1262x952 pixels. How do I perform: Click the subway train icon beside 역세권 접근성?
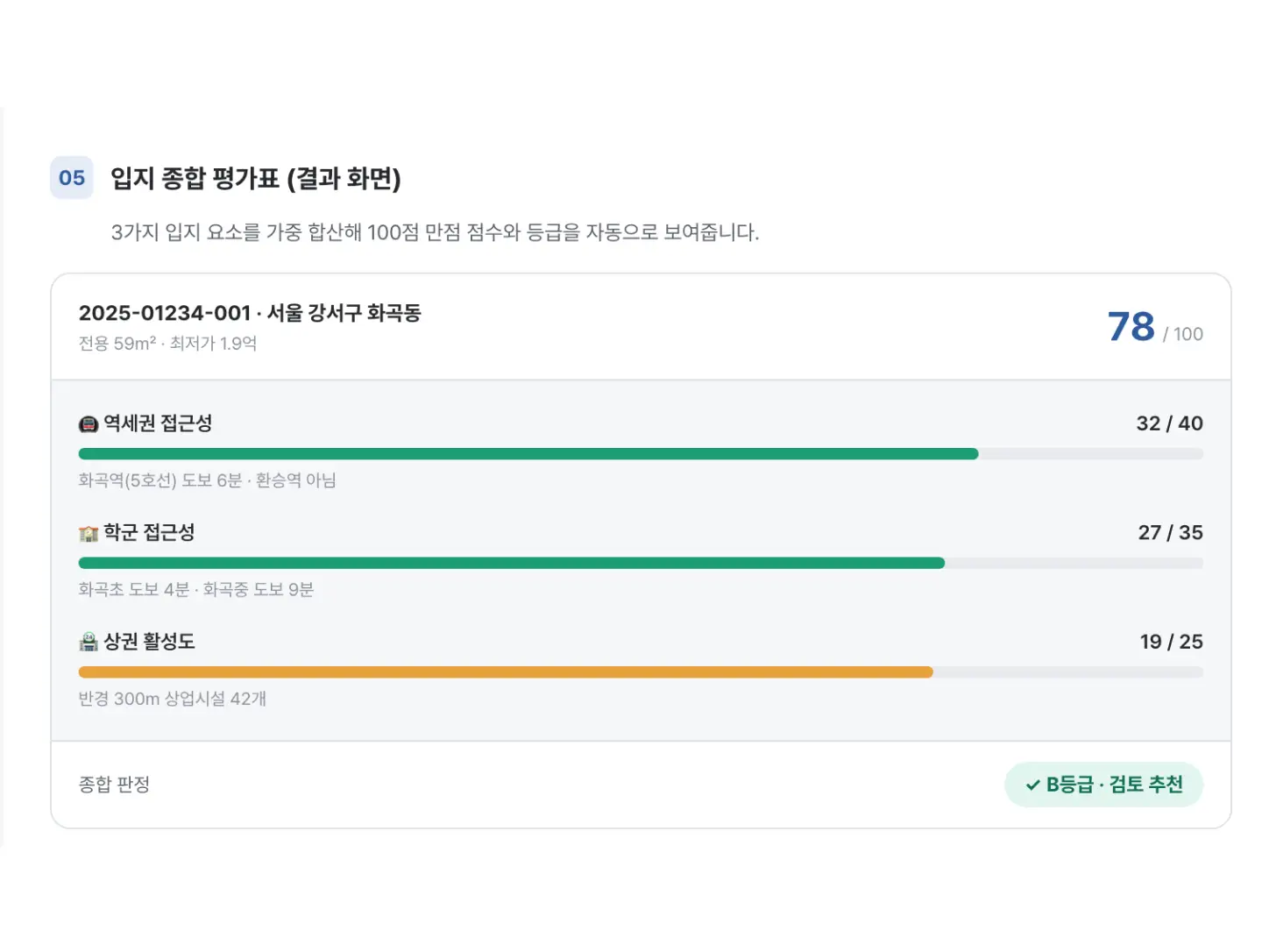[x=89, y=424]
